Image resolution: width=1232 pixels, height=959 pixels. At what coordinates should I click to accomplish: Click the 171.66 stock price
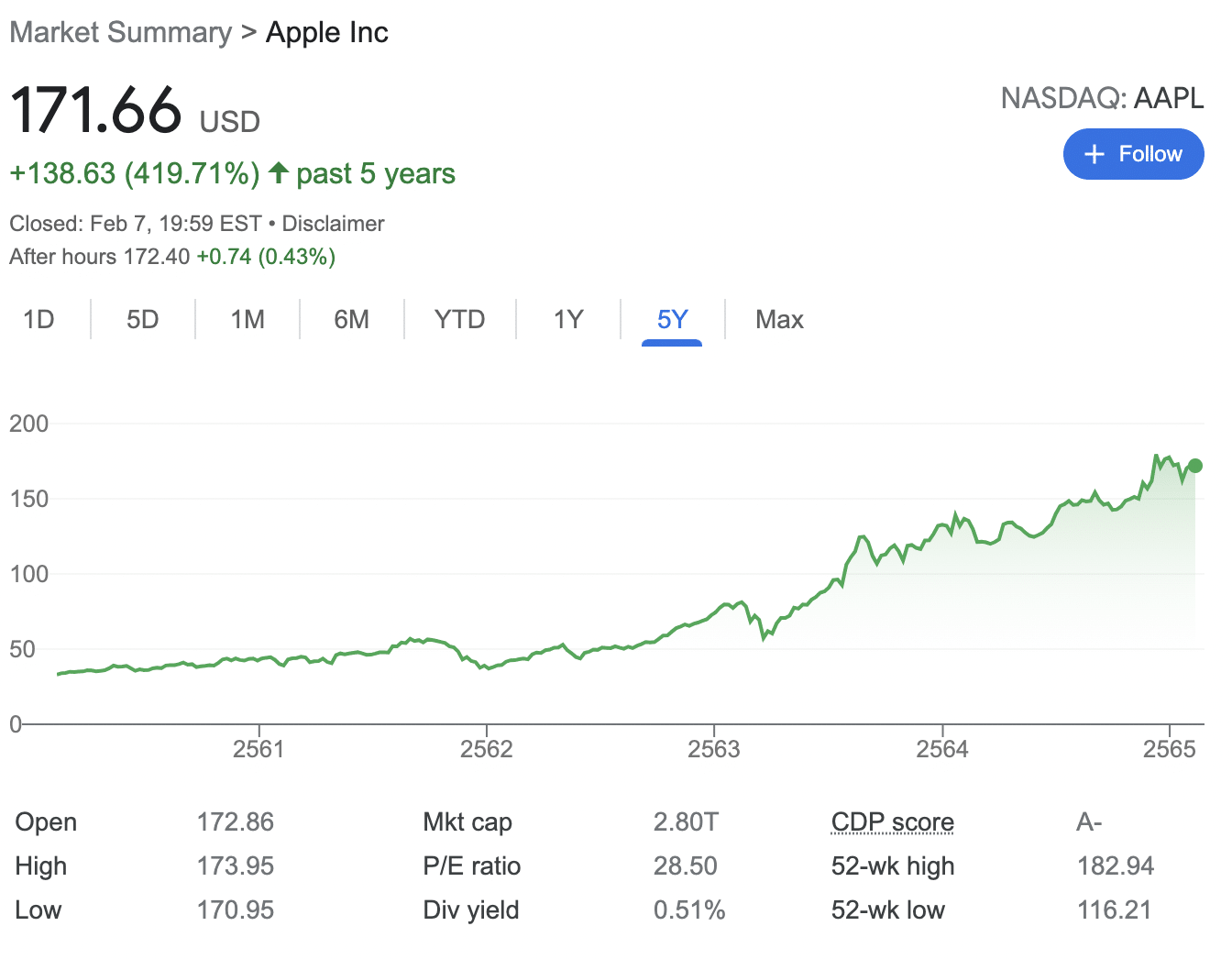pyautogui.click(x=96, y=111)
